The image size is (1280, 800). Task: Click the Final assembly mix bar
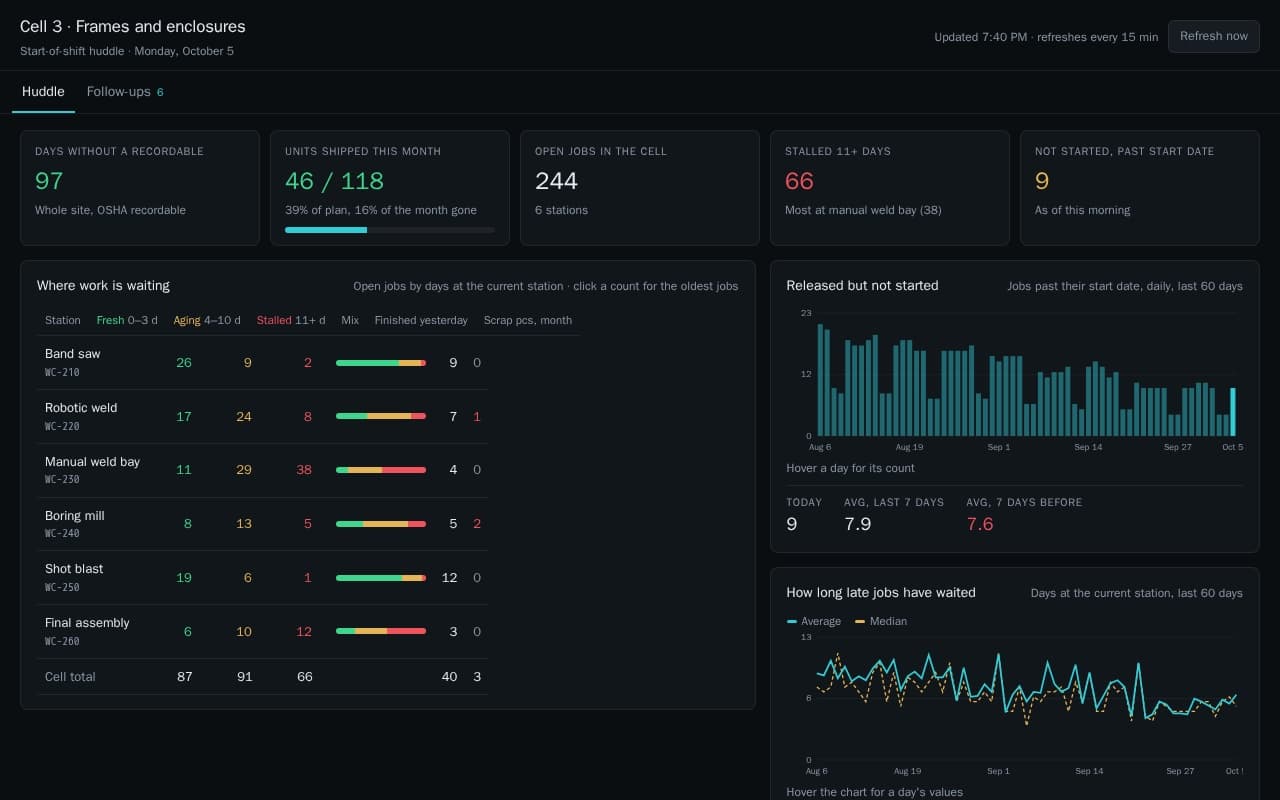point(381,631)
